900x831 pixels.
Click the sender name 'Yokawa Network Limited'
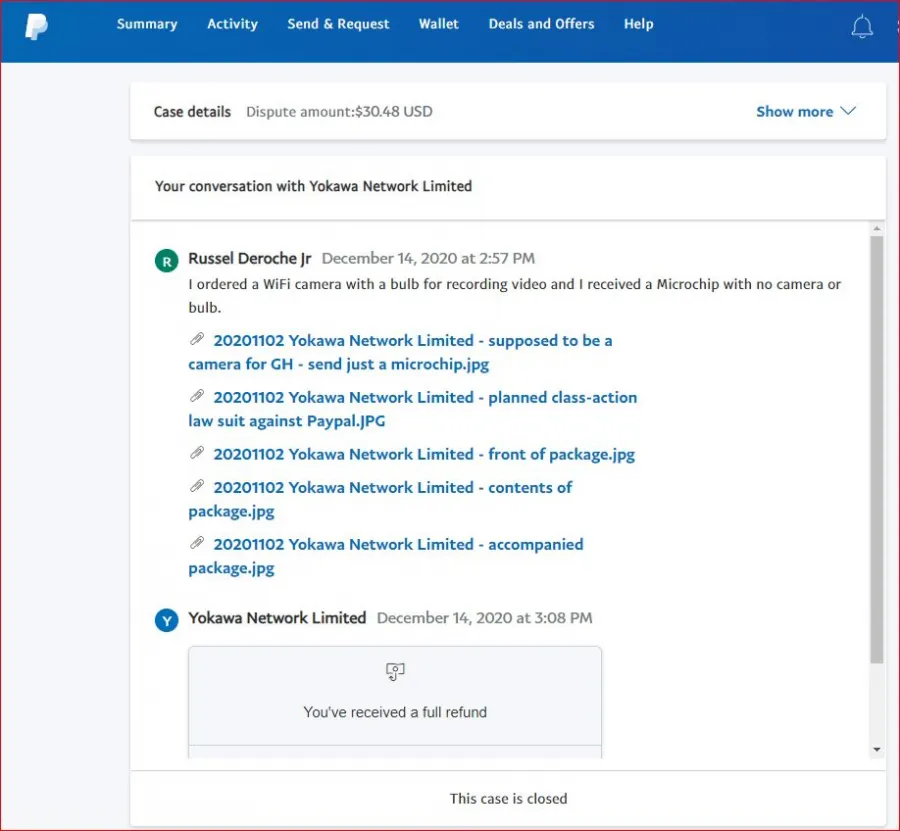click(x=277, y=618)
